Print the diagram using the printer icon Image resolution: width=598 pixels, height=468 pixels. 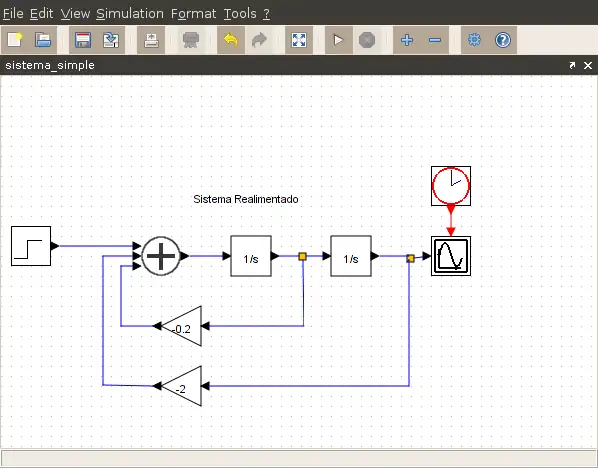[x=151, y=40]
